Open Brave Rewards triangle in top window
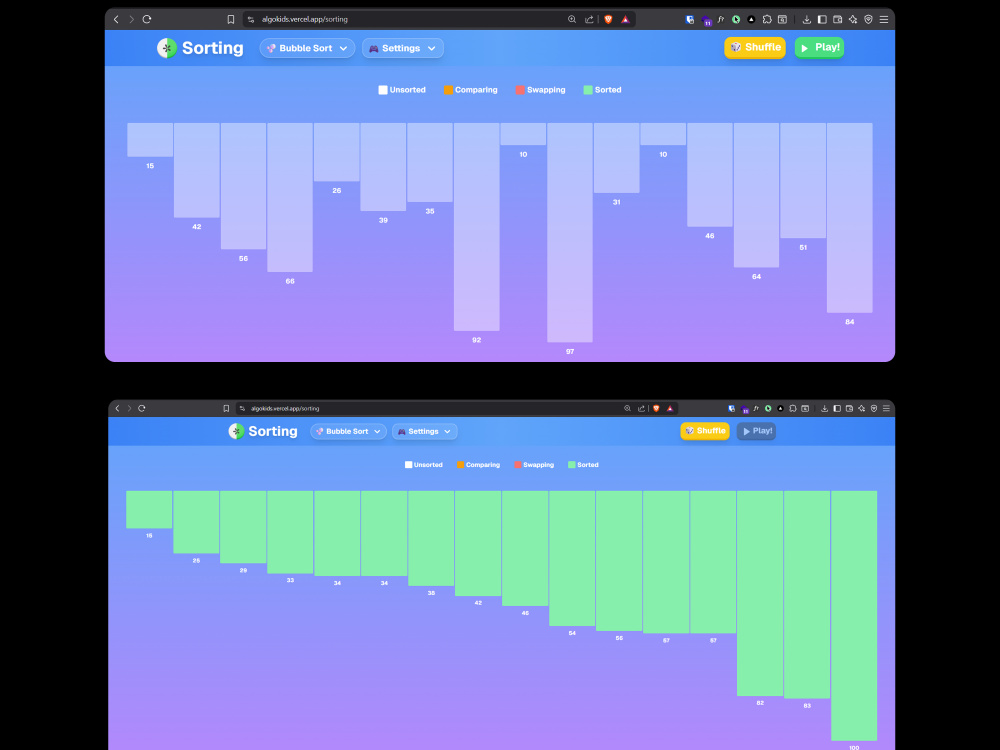 pyautogui.click(x=626, y=19)
